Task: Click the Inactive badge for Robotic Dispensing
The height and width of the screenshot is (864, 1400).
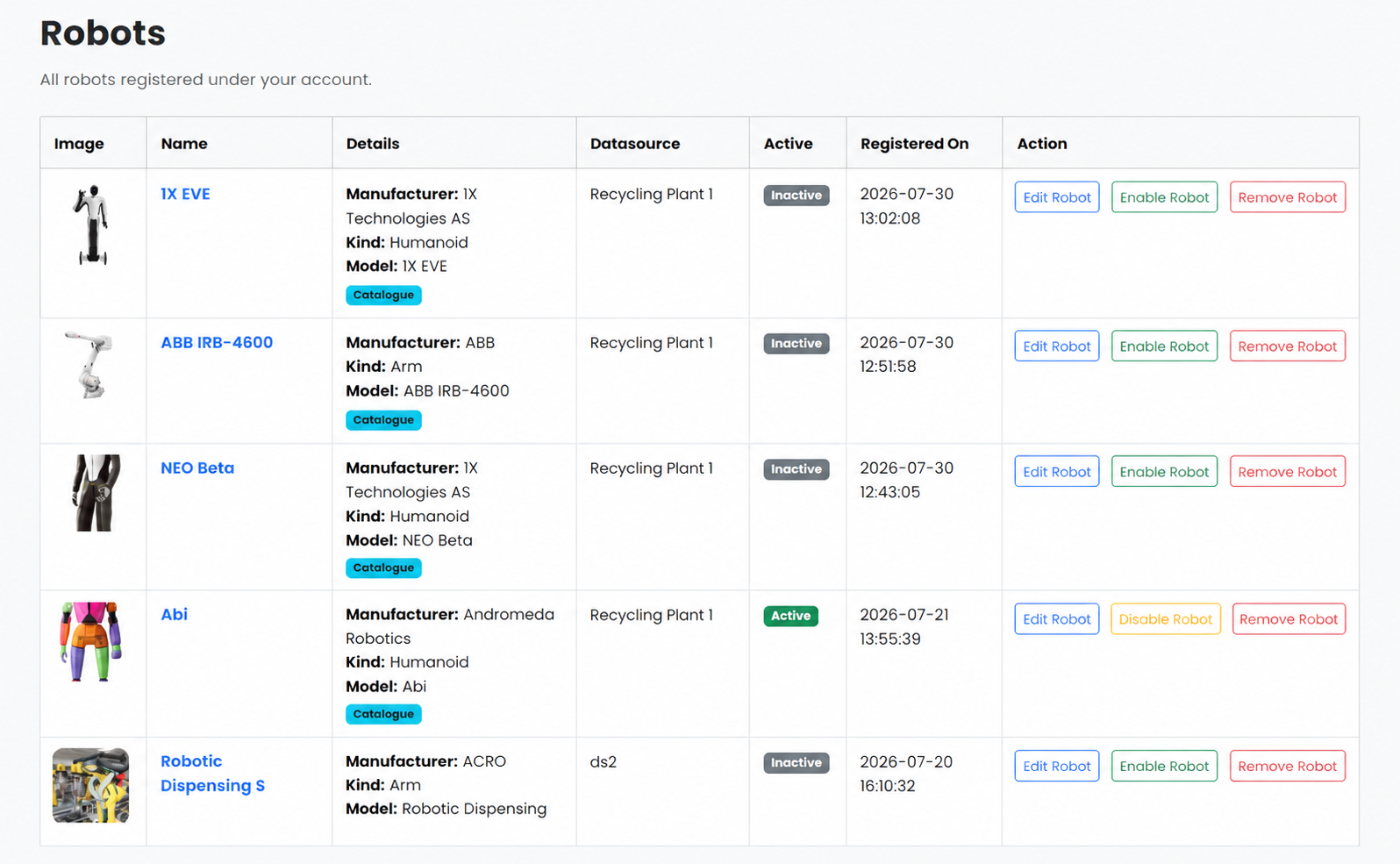Action: pyautogui.click(x=796, y=763)
